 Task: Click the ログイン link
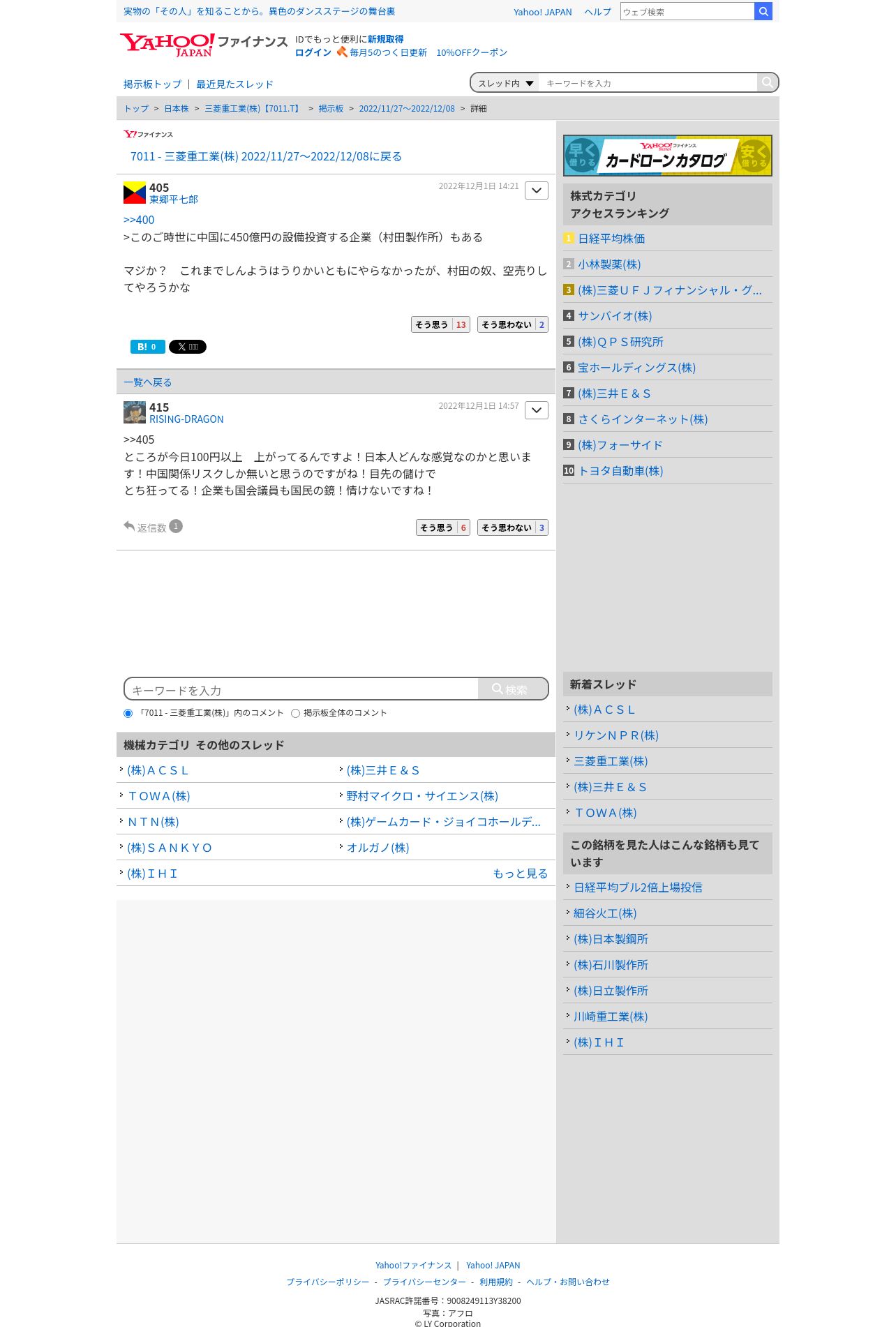click(x=313, y=52)
